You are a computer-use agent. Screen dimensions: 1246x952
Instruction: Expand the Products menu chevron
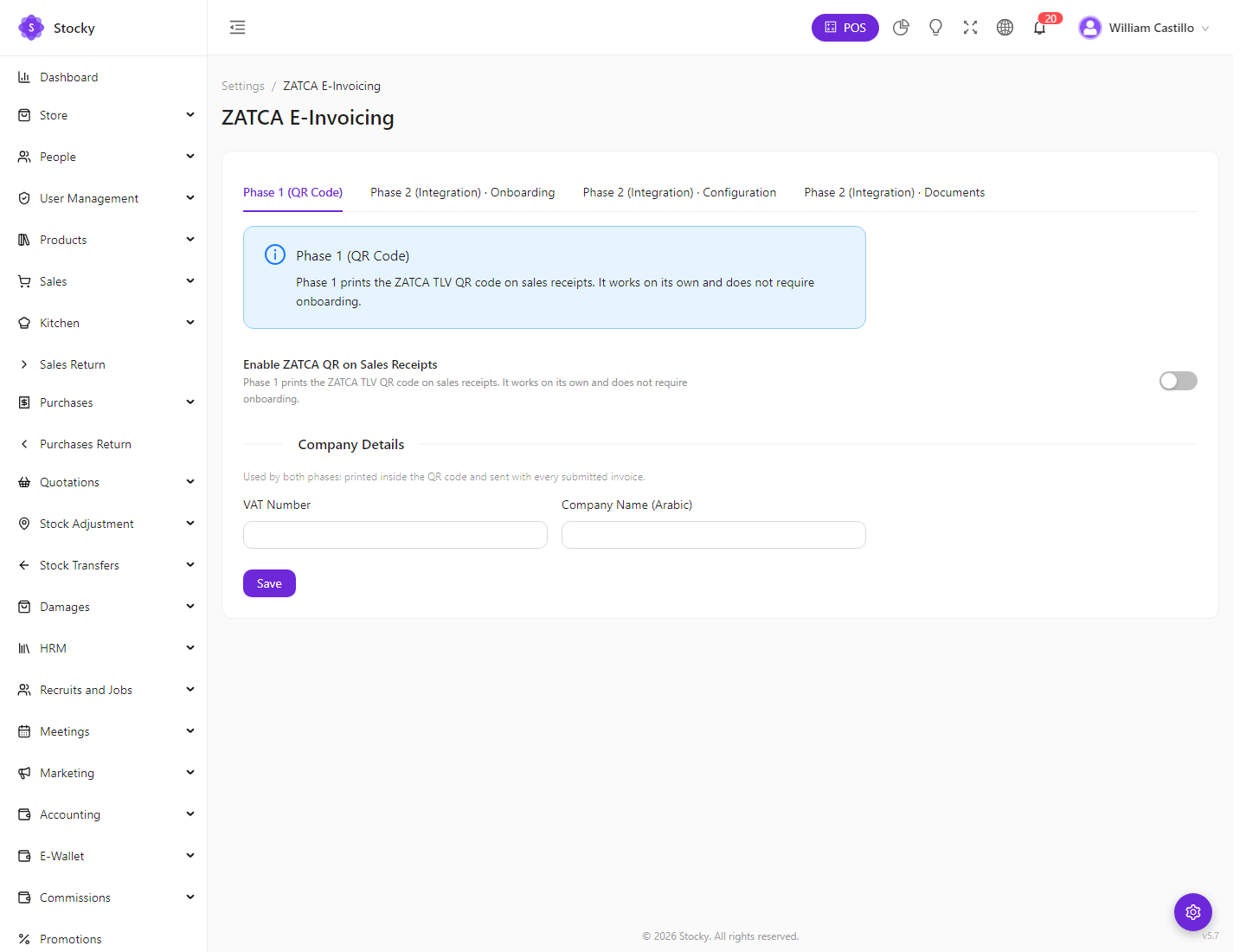tap(190, 239)
